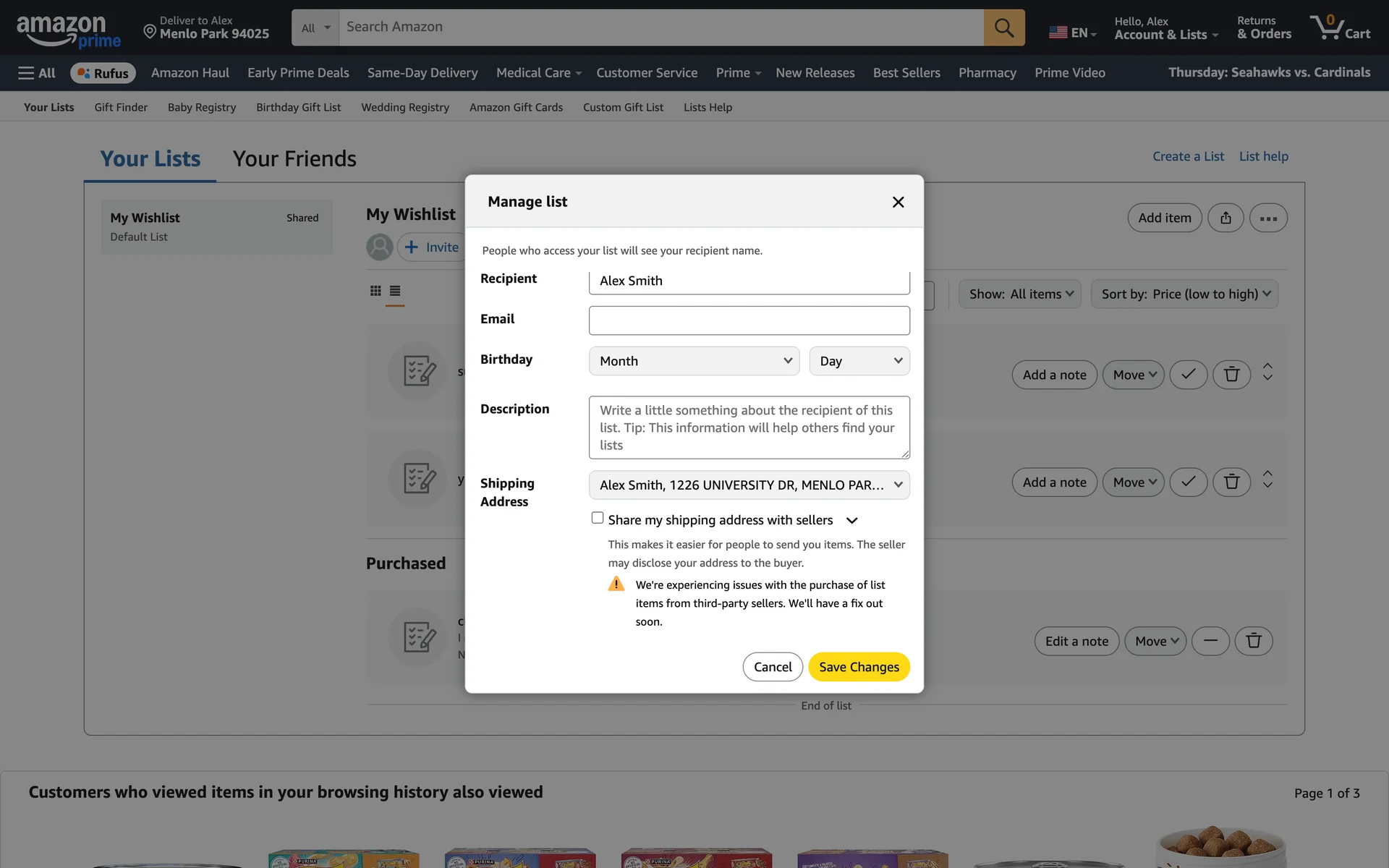Click the share list icon button
The width and height of the screenshot is (1389, 868).
coord(1225,218)
